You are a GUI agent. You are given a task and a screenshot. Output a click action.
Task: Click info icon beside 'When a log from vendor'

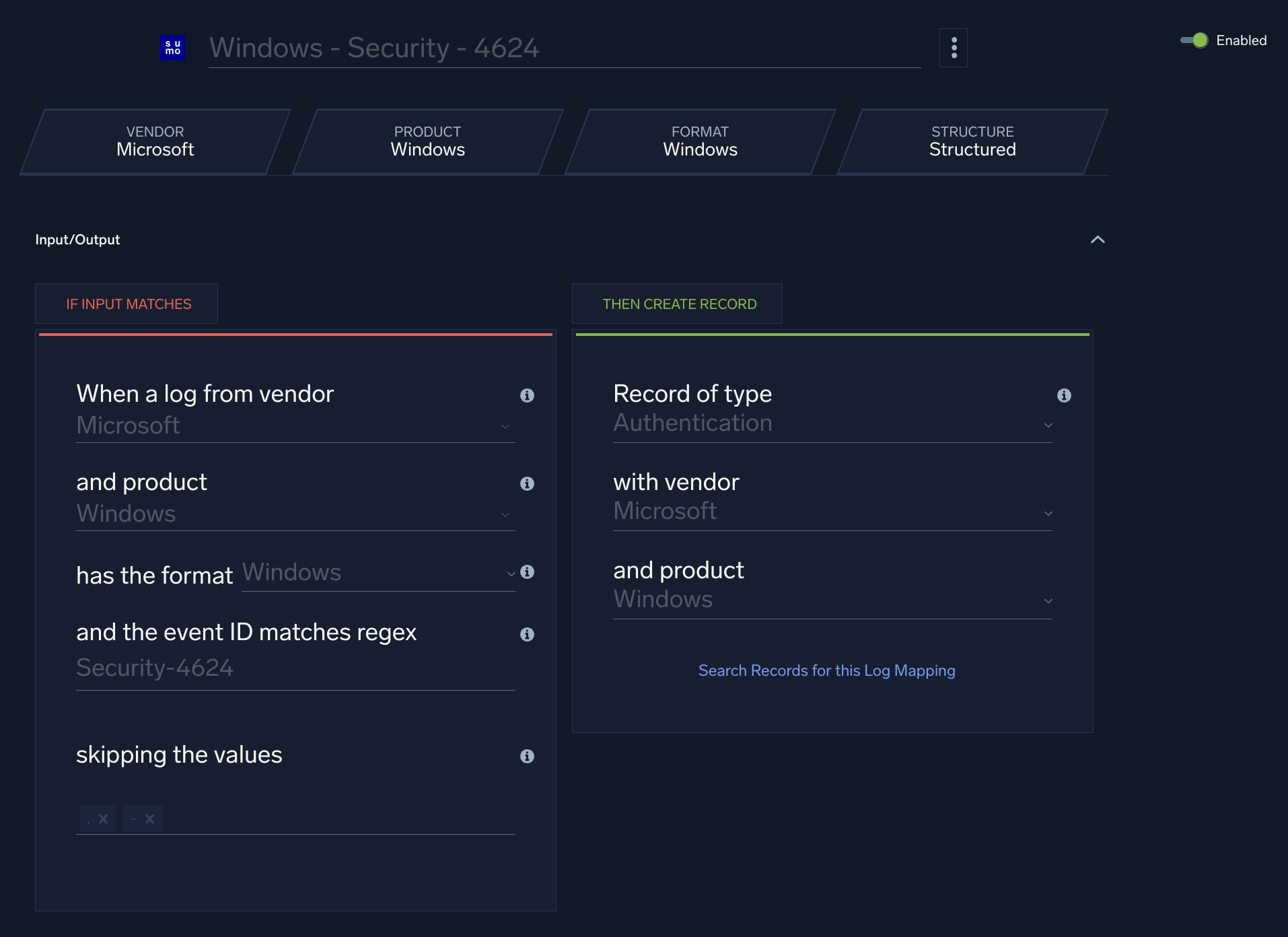click(527, 396)
